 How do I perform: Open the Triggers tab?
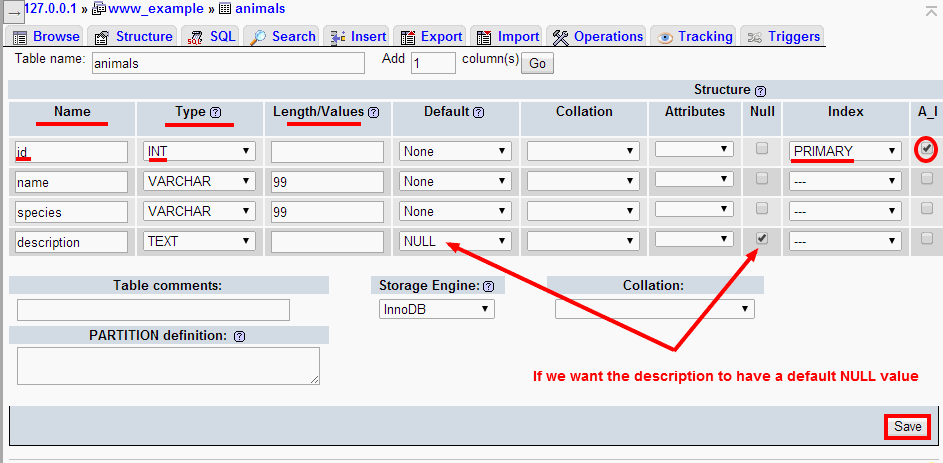pyautogui.click(x=782, y=36)
